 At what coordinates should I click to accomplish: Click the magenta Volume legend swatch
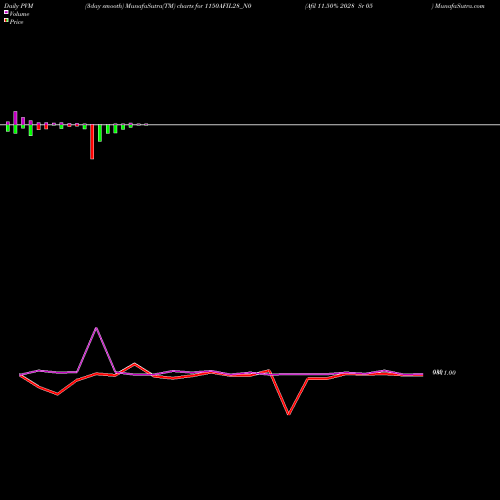(6, 12)
